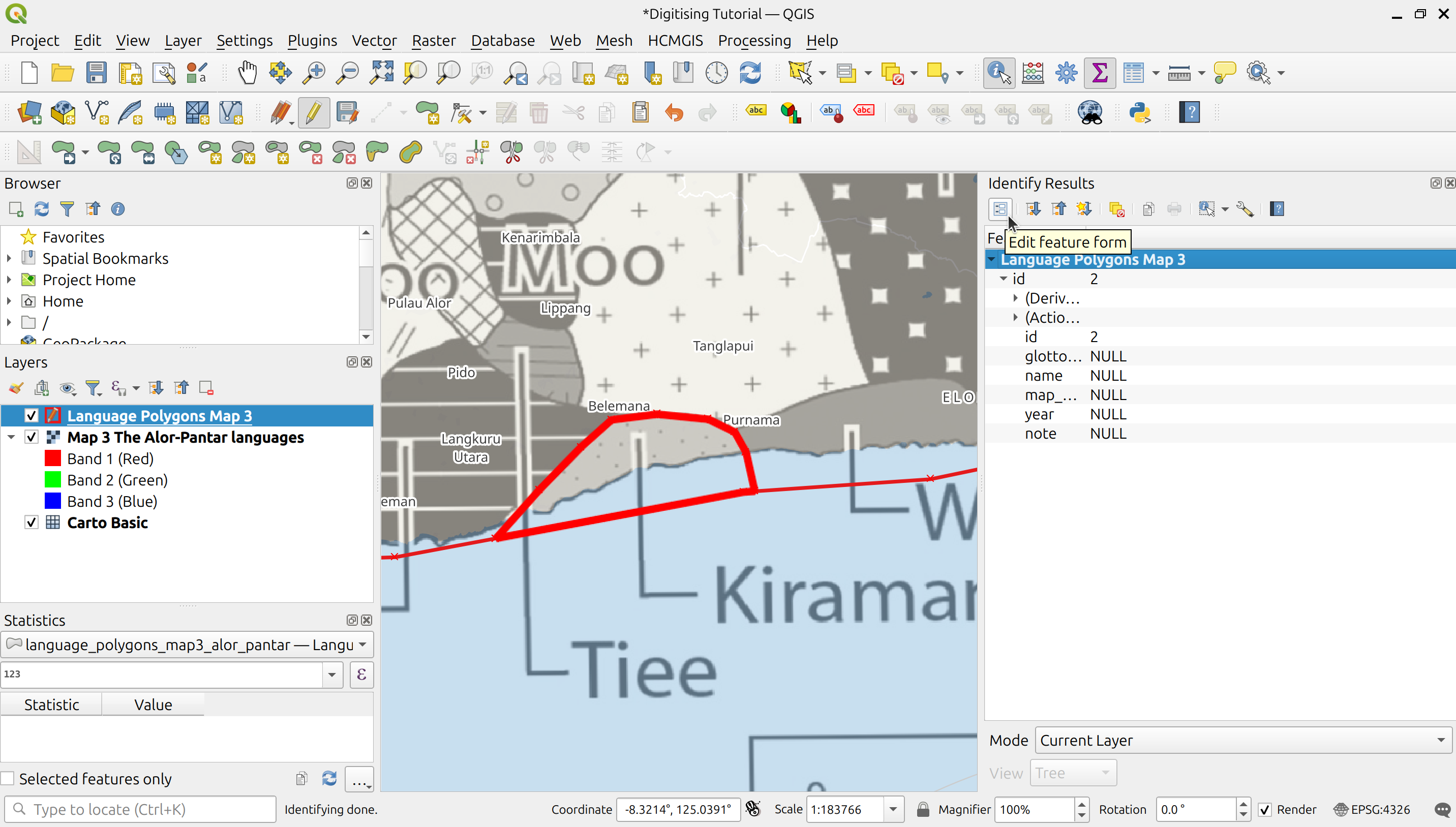Image resolution: width=1456 pixels, height=827 pixels.
Task: Click the EPSG:4326 CRS button
Action: point(1372,809)
